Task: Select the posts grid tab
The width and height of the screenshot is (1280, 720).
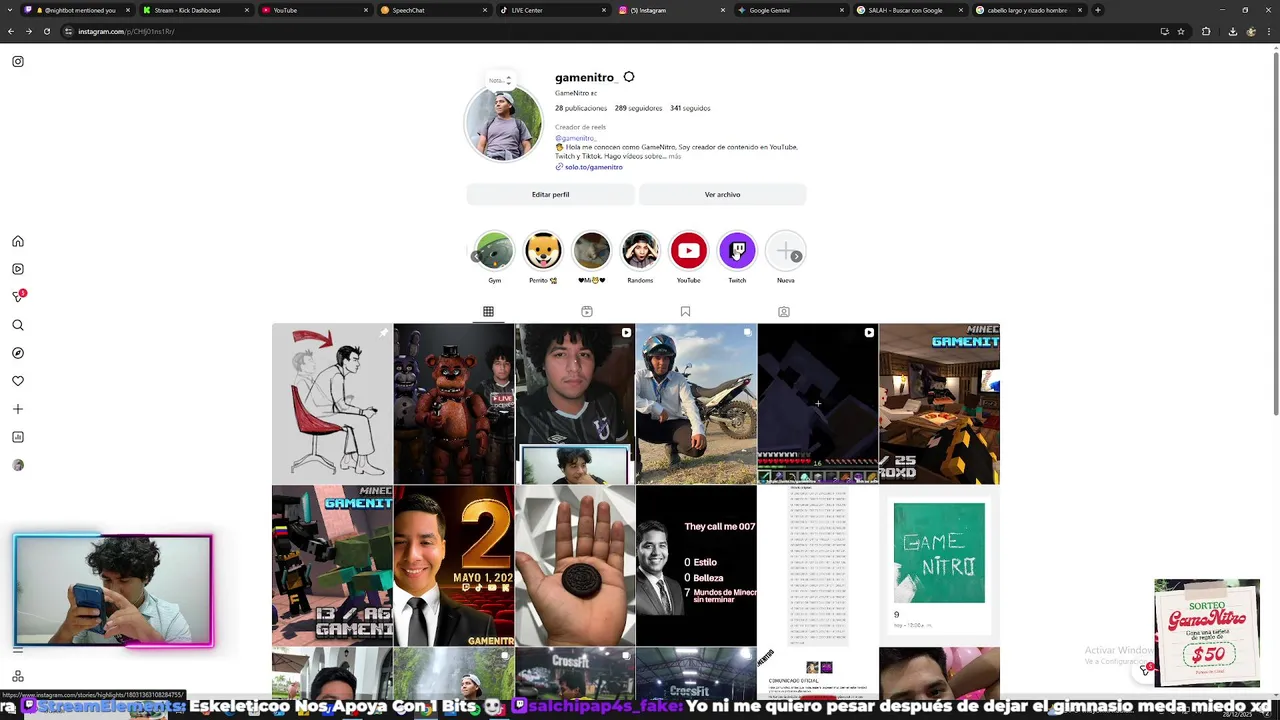Action: click(488, 312)
